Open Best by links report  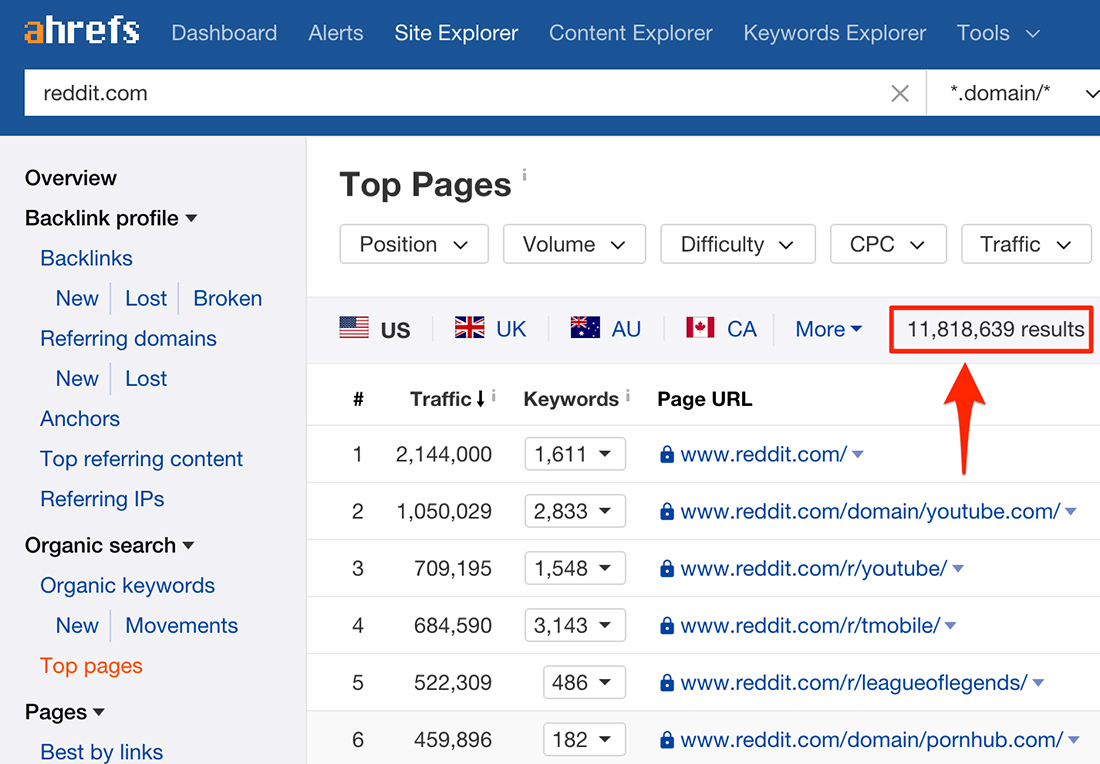click(102, 751)
